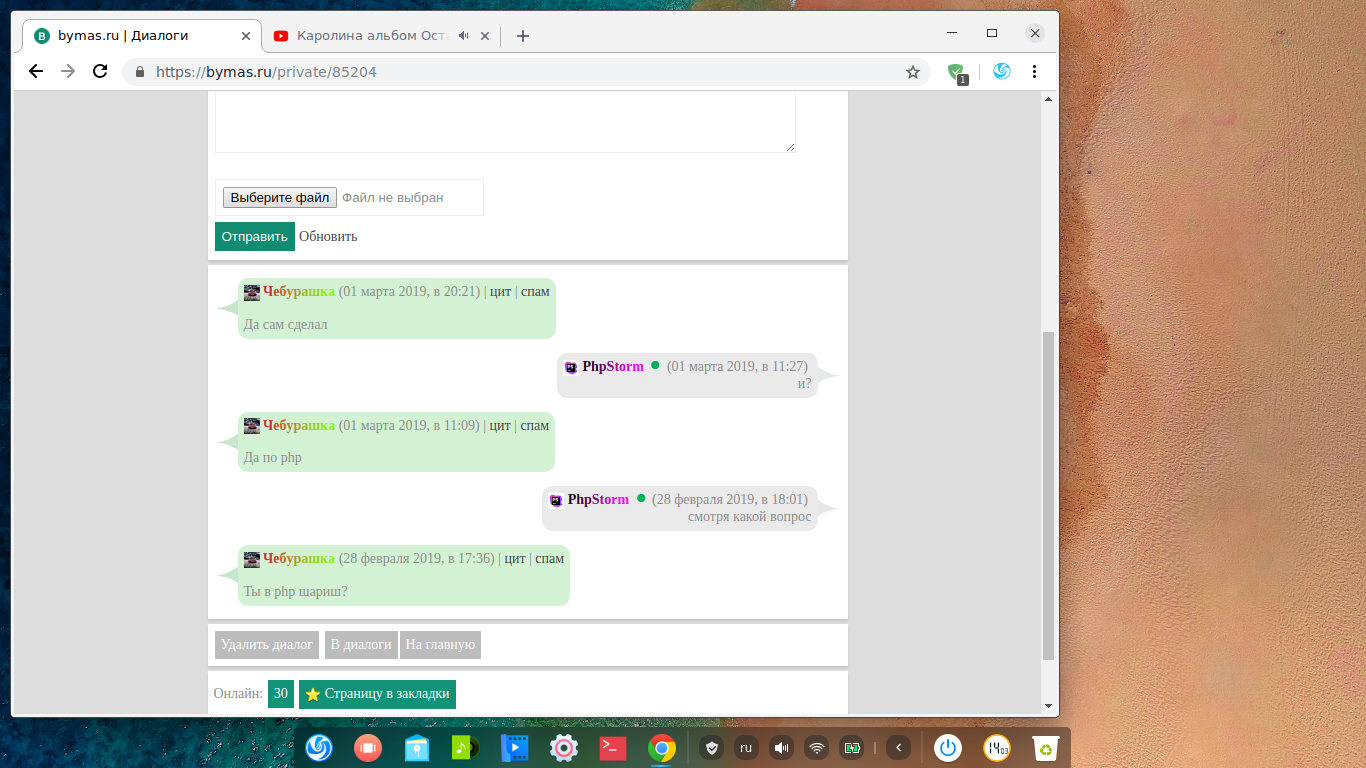Viewport: 1366px width, 768px height.
Task: Open the trash bin in the dock
Action: (x=1046, y=747)
